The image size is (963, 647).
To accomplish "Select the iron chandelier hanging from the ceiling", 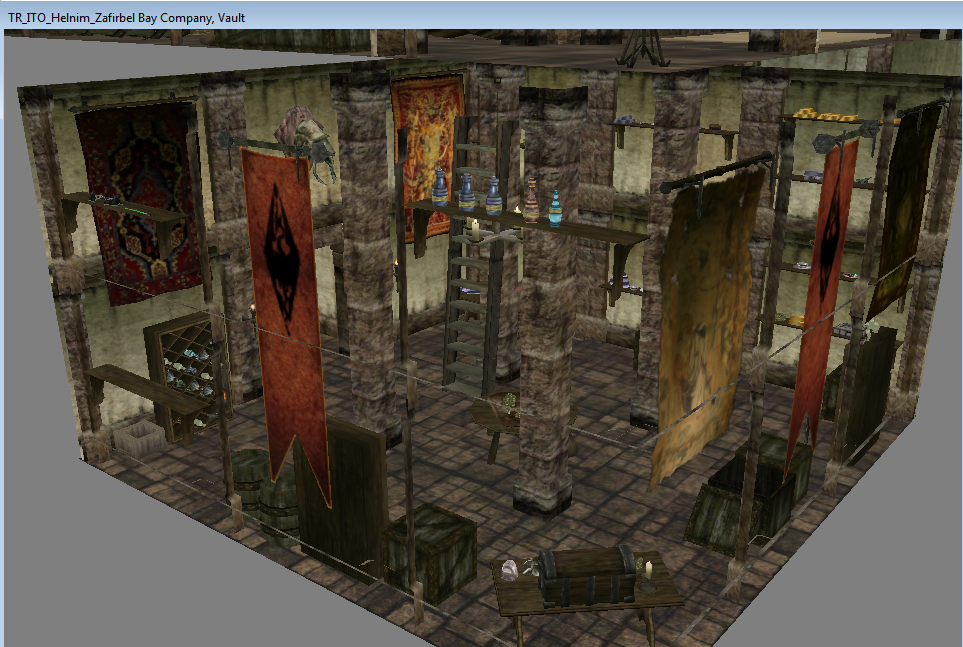I will pyautogui.click(x=642, y=48).
